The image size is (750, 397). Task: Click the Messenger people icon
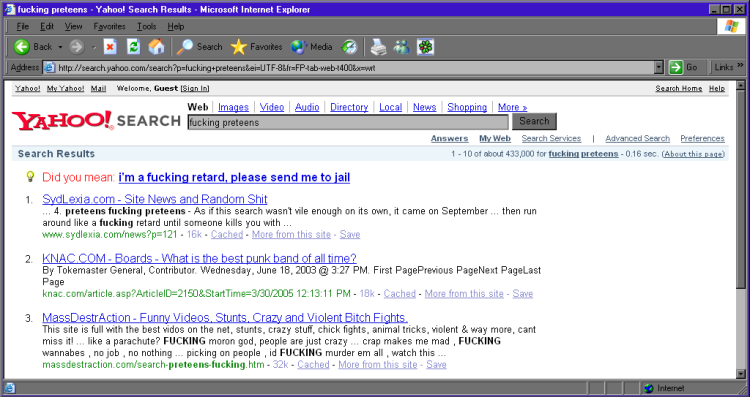(x=401, y=47)
